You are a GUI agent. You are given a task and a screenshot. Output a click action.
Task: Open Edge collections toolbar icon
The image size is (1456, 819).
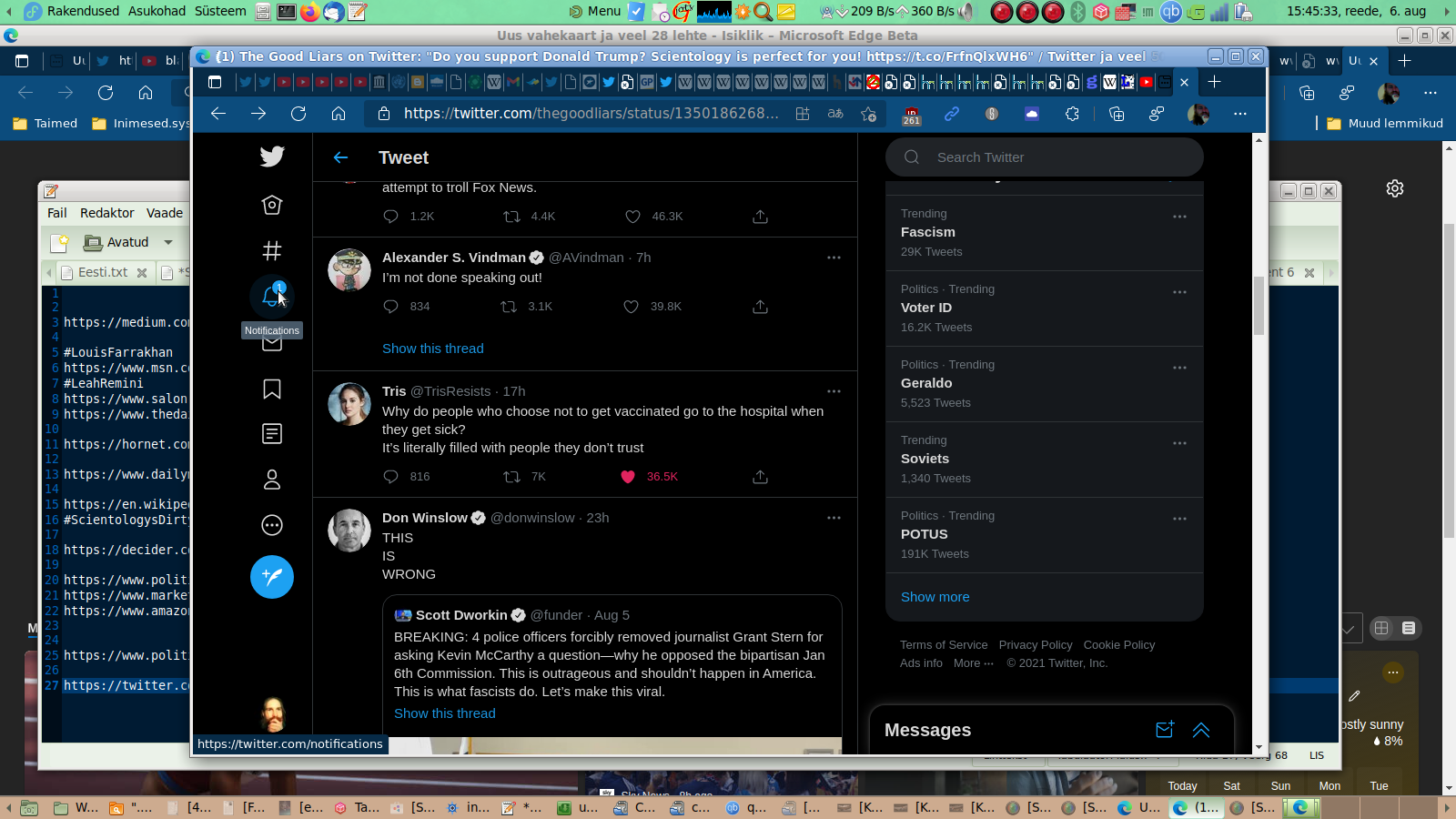(1117, 114)
